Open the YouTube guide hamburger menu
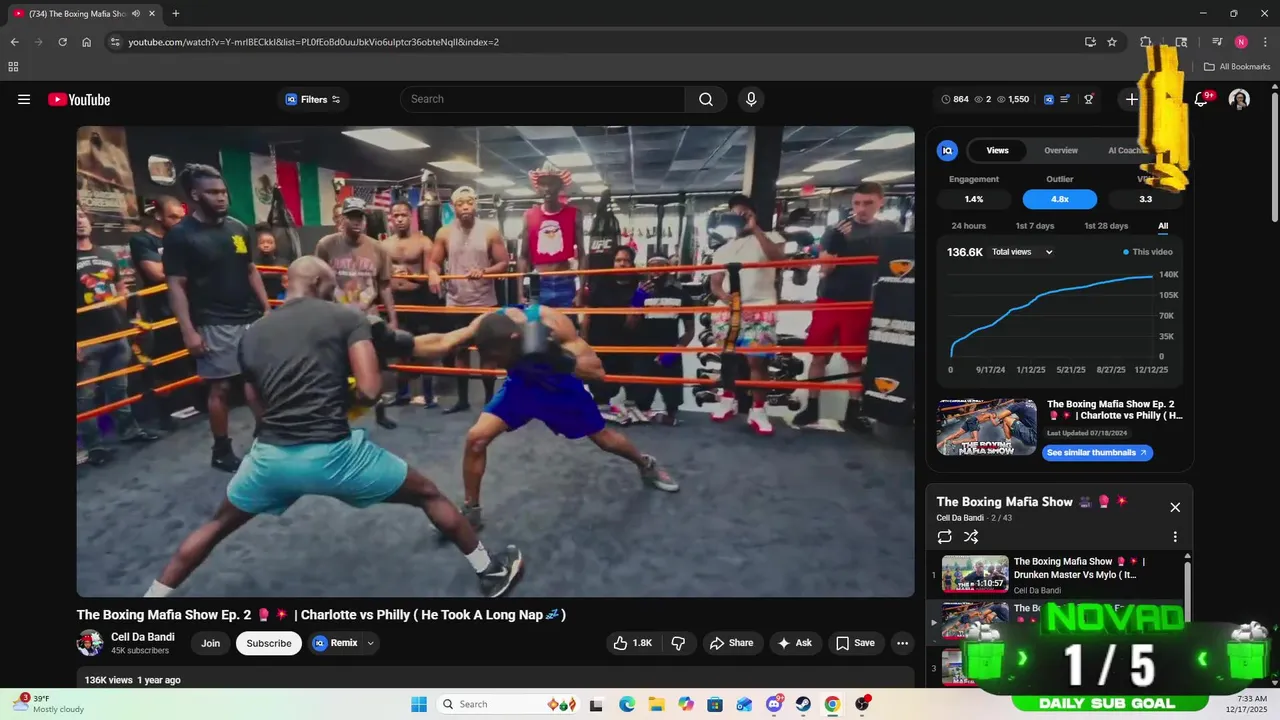The image size is (1280, 720). 24,99
